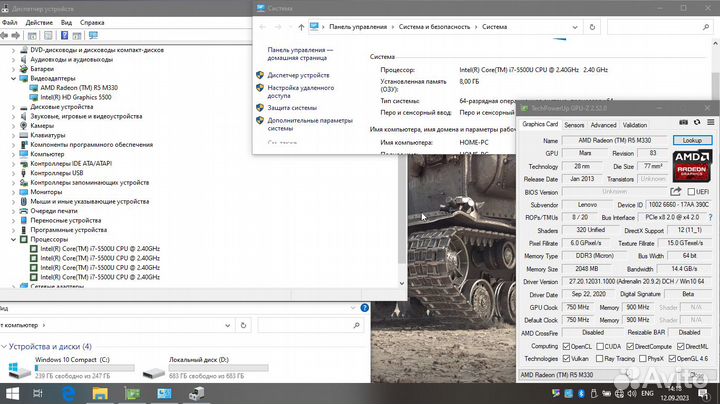The image size is (720, 404).
Task: Collapse the Видеоадаптеры tree node
Action: [13, 79]
